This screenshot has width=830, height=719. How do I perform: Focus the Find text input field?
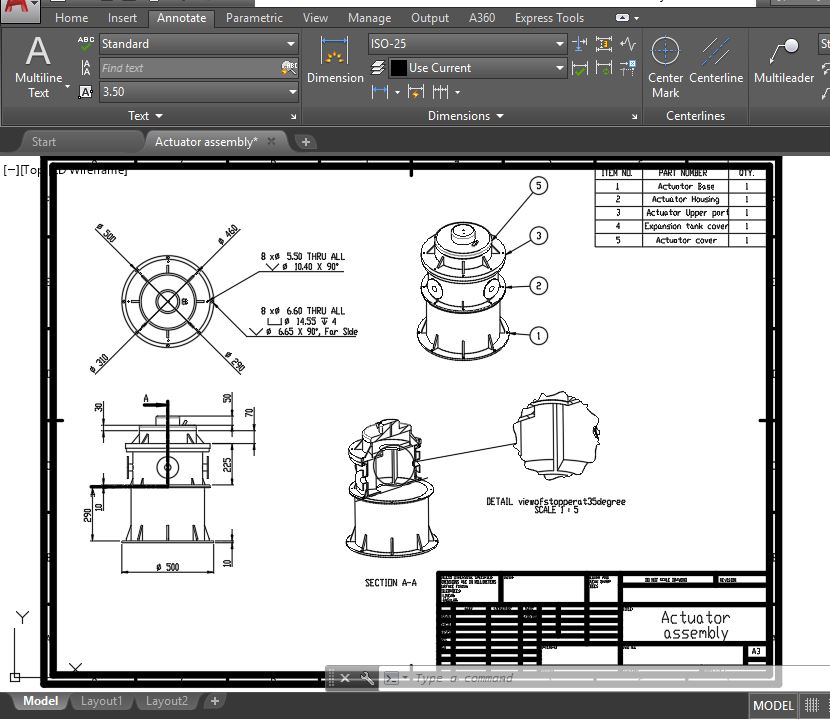pyautogui.click(x=191, y=68)
